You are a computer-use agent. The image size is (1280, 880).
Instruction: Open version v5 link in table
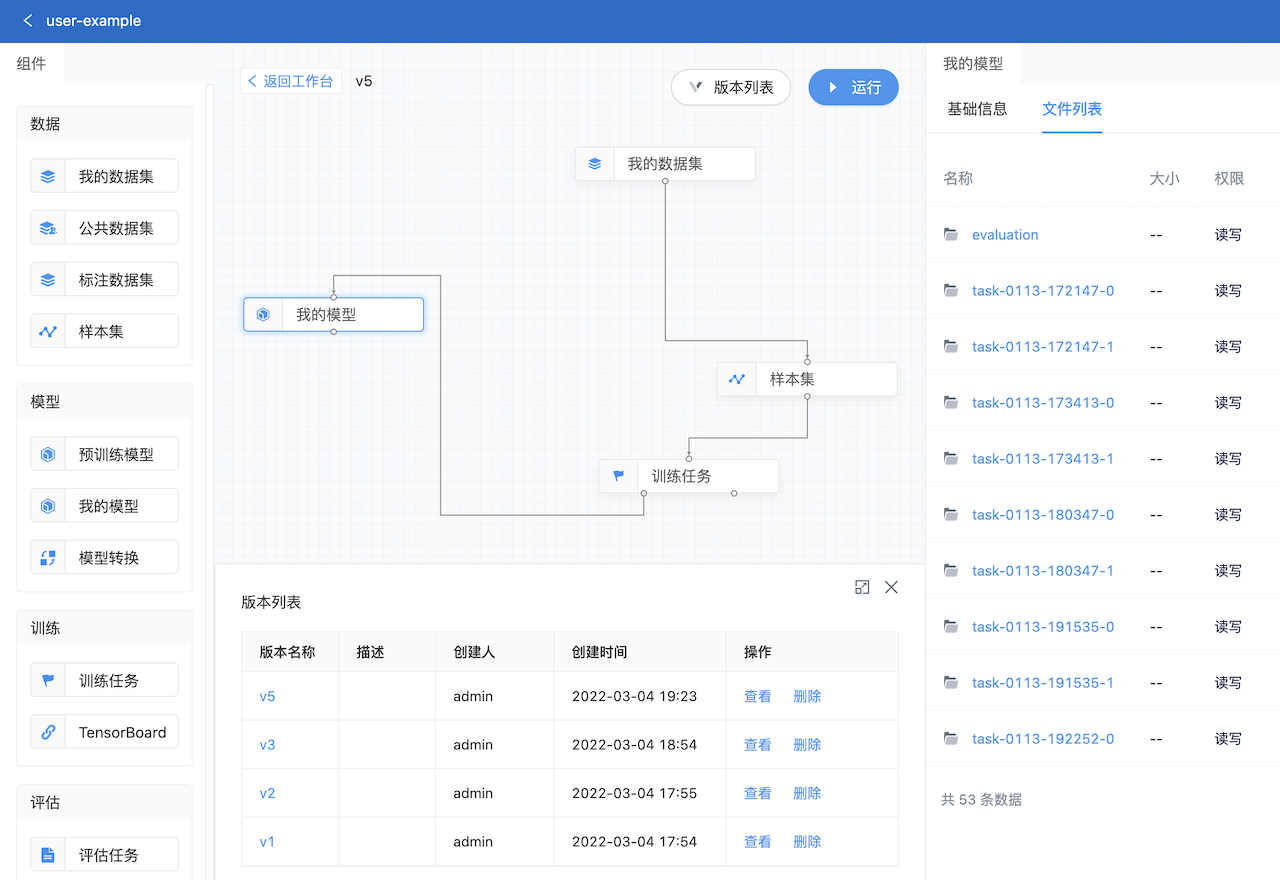coord(267,696)
